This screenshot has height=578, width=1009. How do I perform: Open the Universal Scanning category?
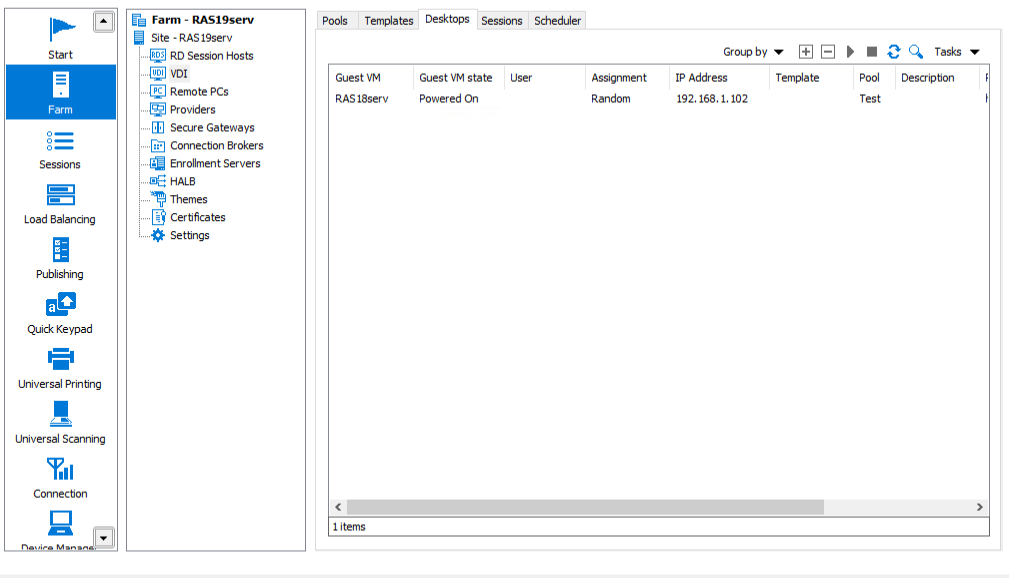[x=60, y=423]
